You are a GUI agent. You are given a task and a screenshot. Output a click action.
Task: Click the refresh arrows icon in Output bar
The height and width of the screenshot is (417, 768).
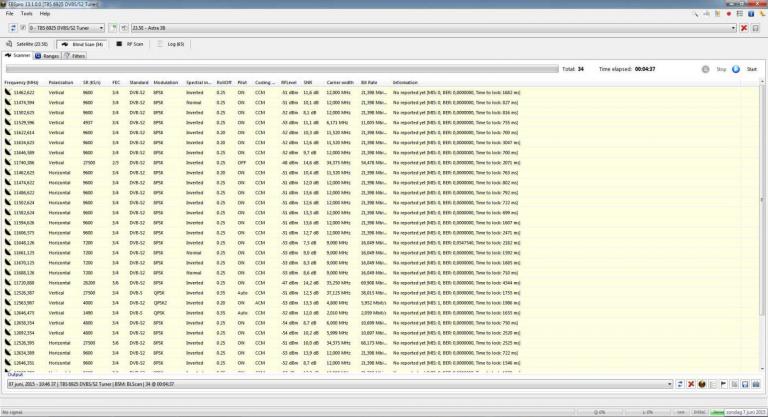pos(680,384)
